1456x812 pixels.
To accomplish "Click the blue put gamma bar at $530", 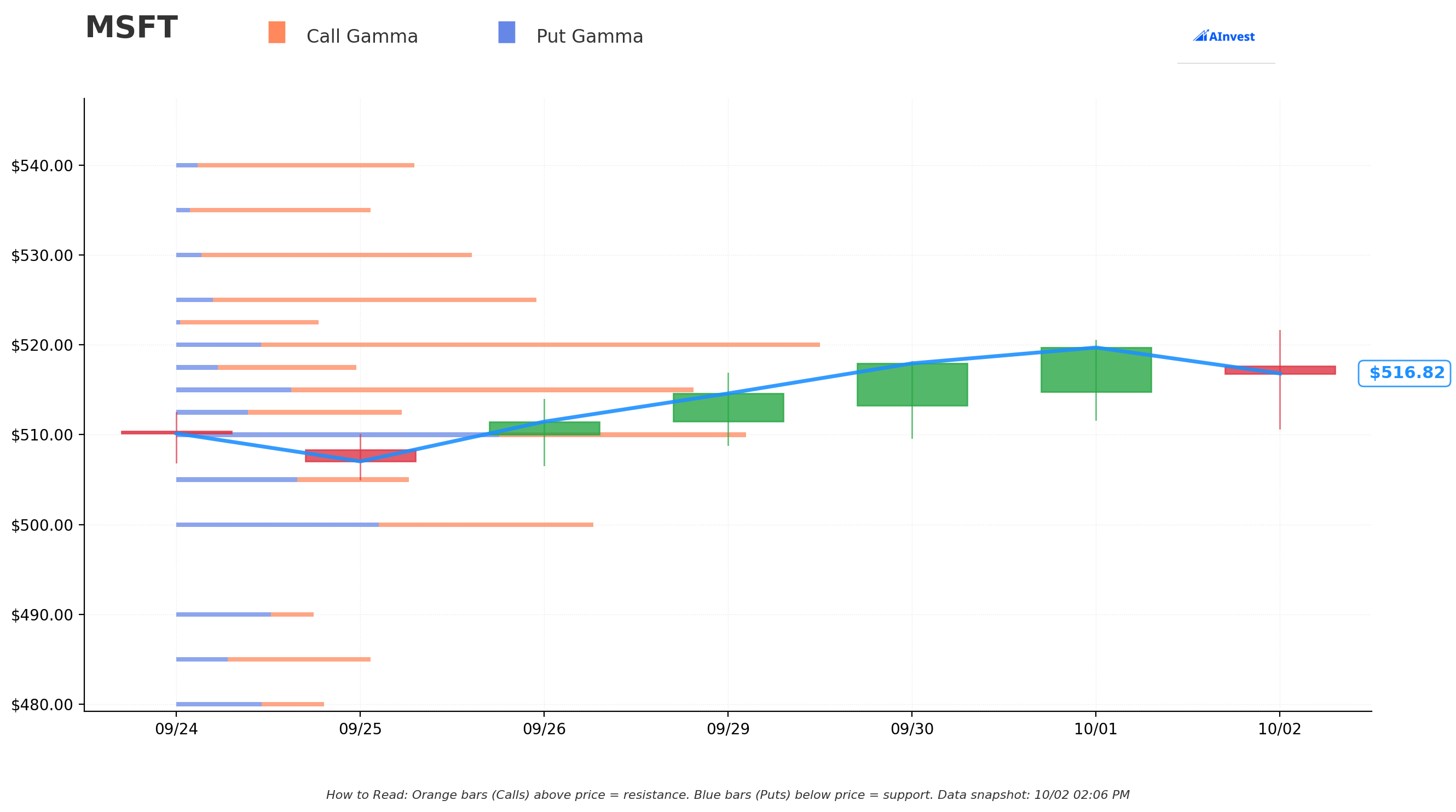I will [189, 255].
